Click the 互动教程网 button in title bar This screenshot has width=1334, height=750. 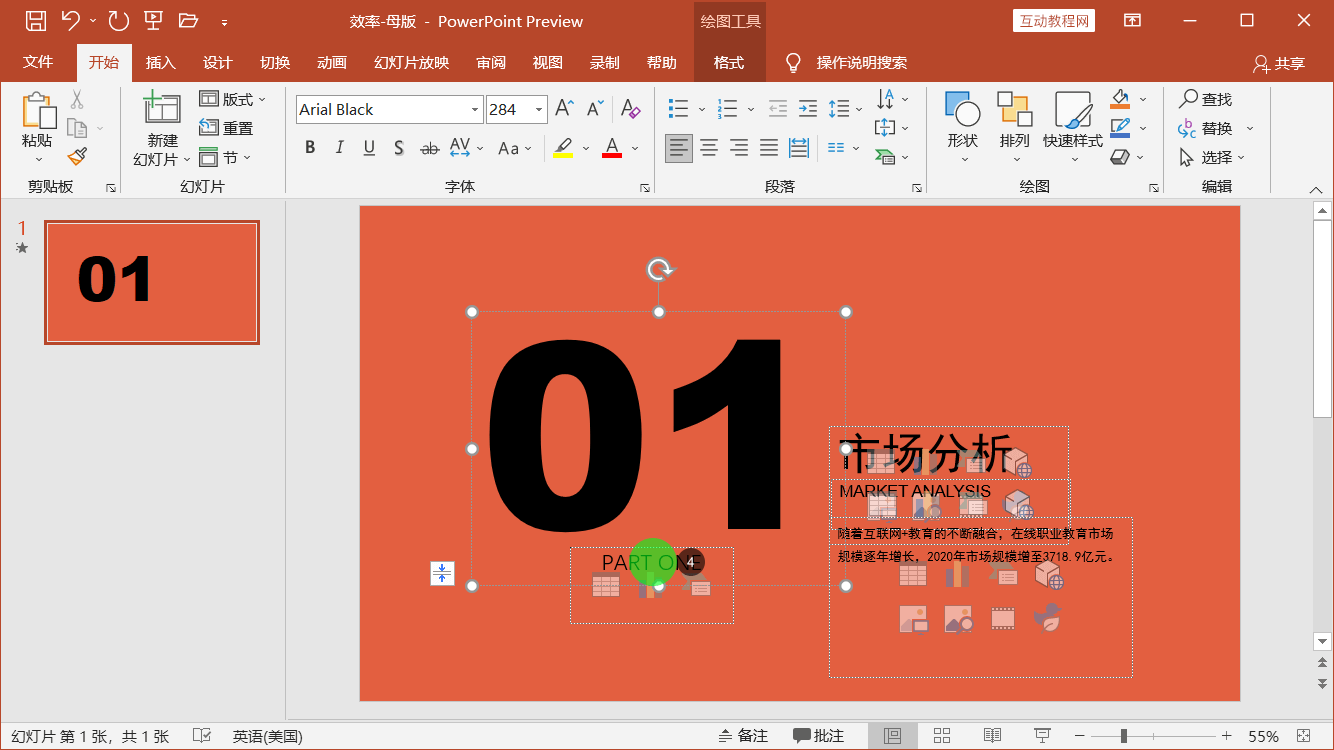pos(1054,21)
